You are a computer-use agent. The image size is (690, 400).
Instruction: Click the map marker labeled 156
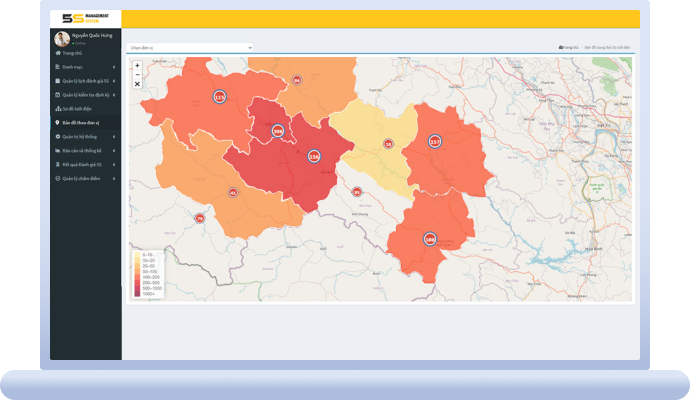tap(313, 157)
